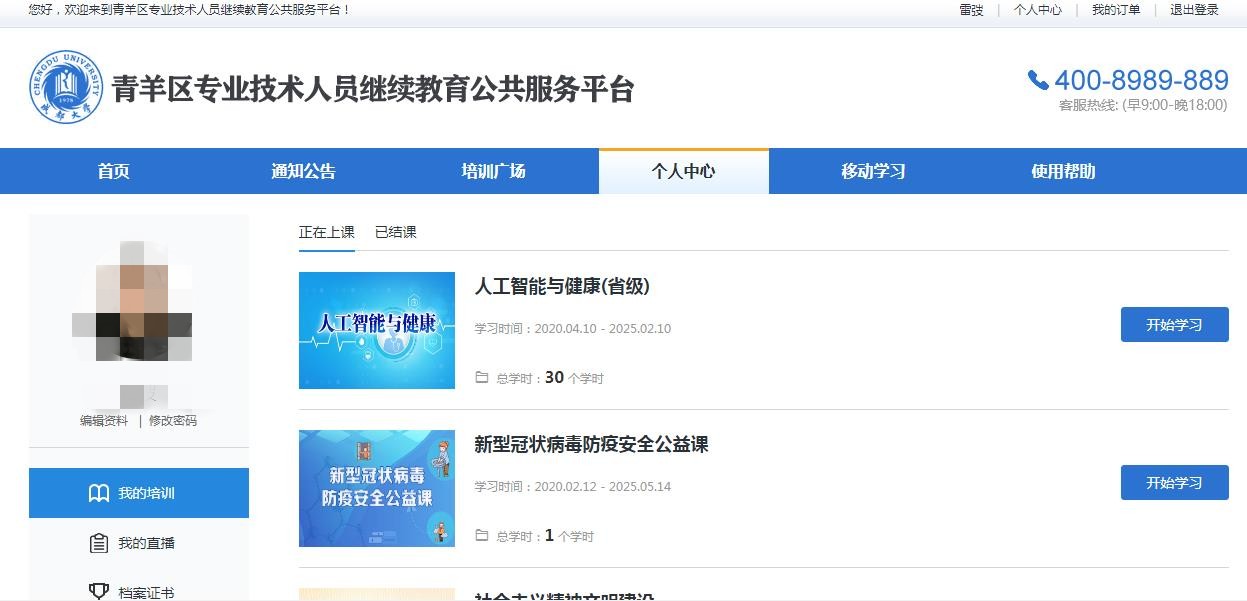Click the 退出登录 link at top

point(1194,10)
